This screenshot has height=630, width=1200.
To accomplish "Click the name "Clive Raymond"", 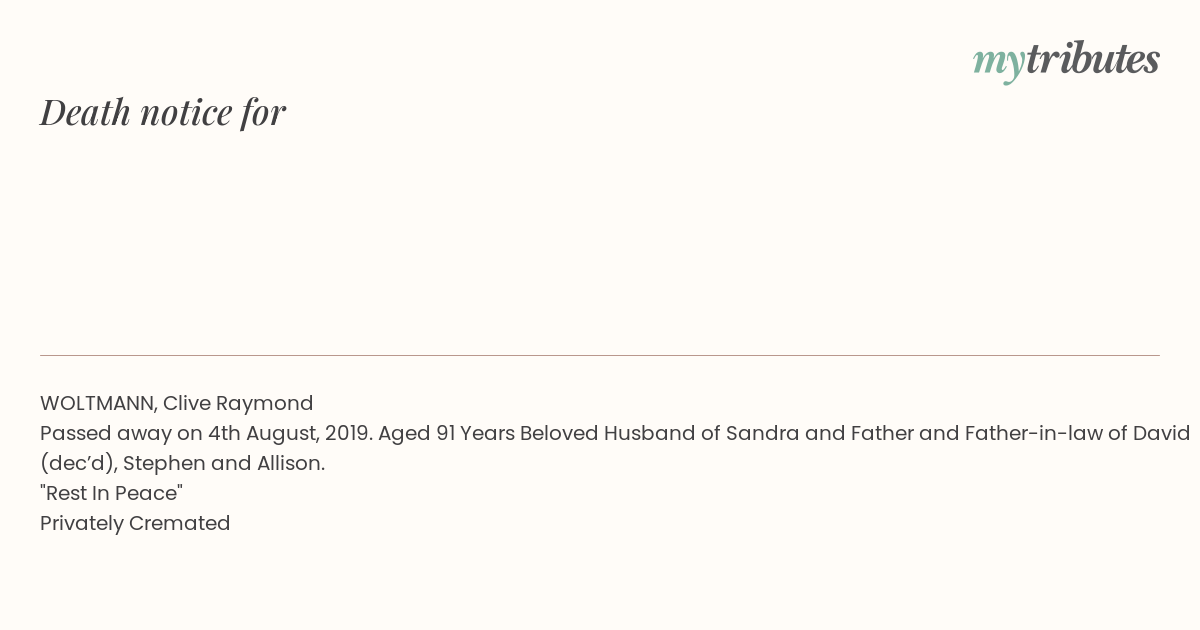I will click(x=238, y=403).
